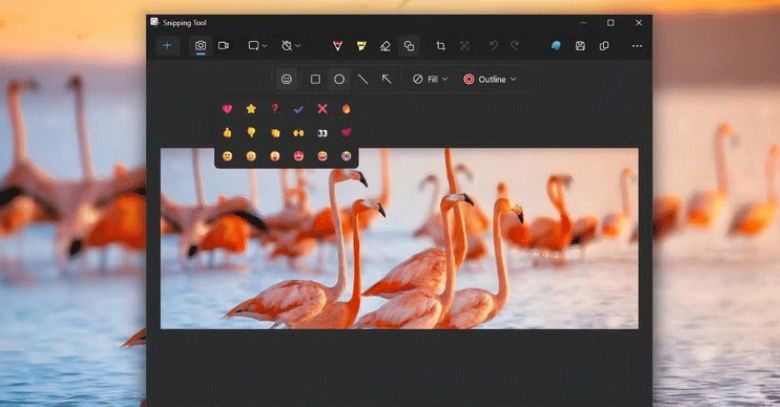Insert the grinning laughing face emoji

(x=322, y=156)
